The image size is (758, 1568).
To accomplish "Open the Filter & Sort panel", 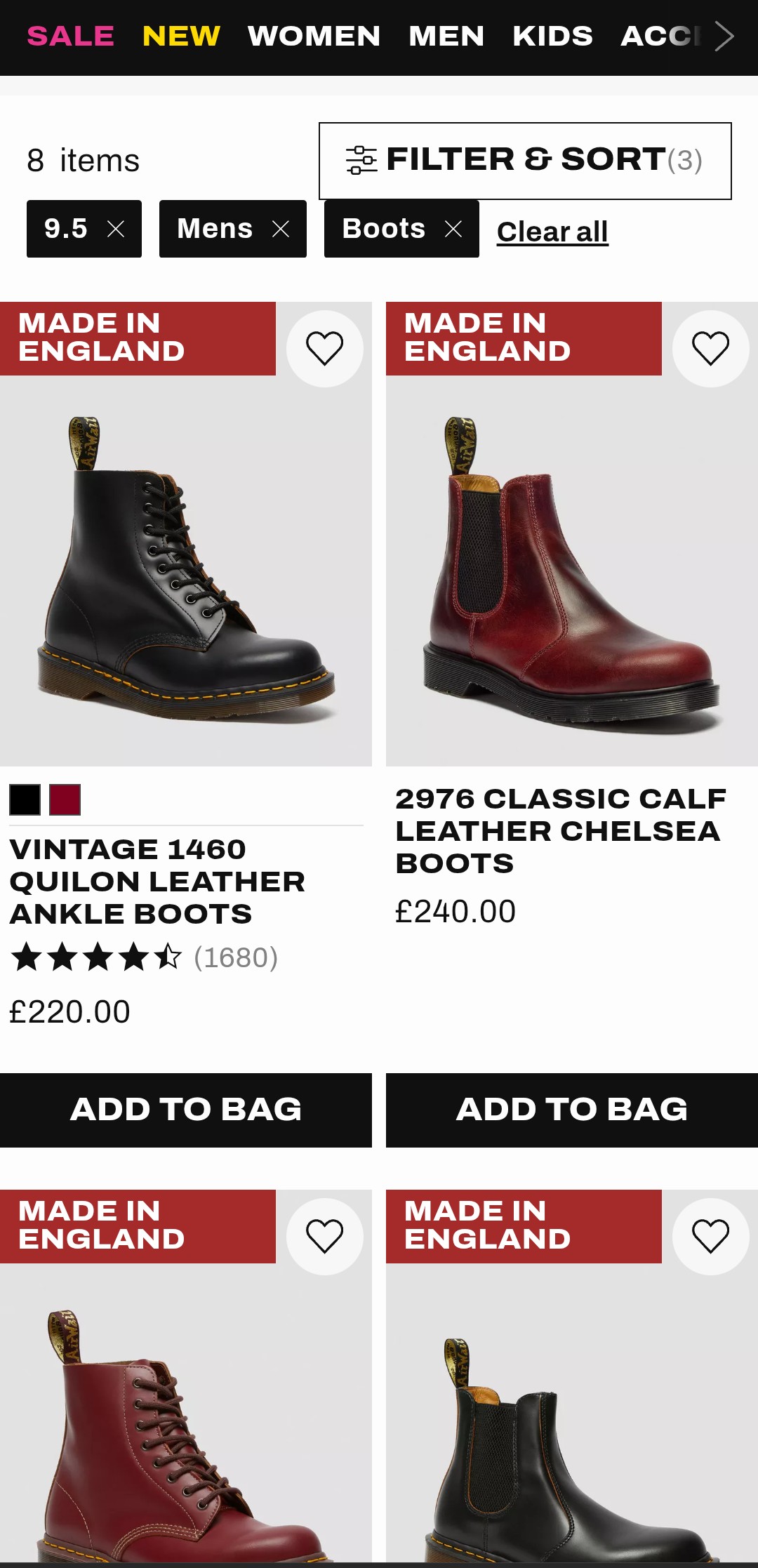I will [x=525, y=161].
